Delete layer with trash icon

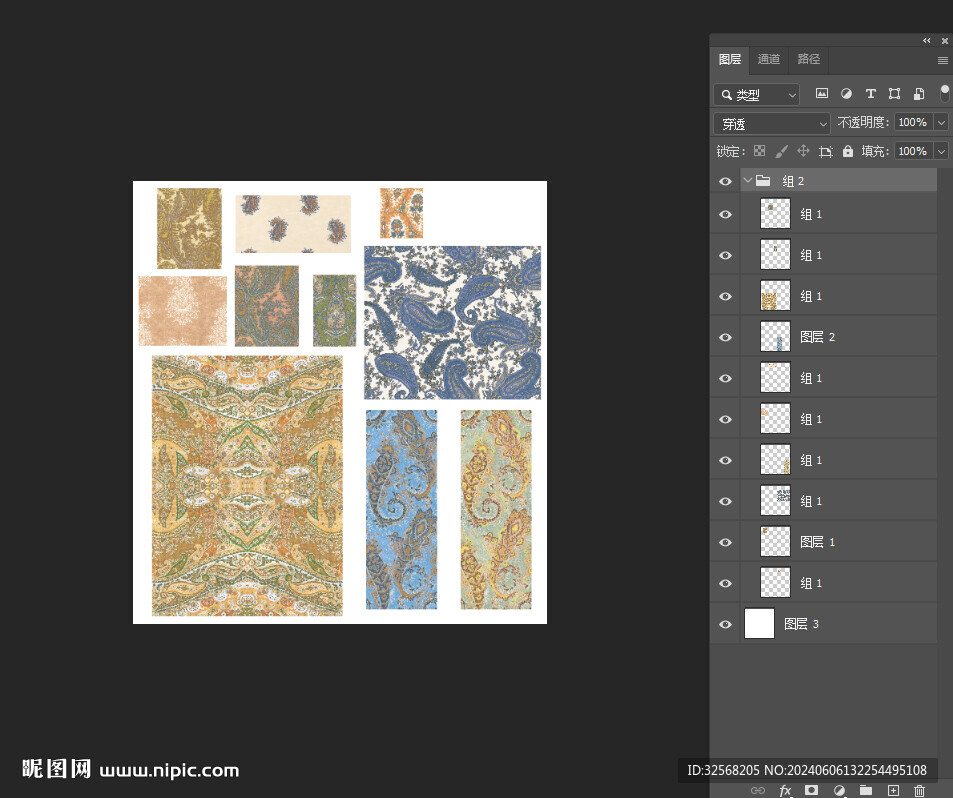[x=920, y=790]
